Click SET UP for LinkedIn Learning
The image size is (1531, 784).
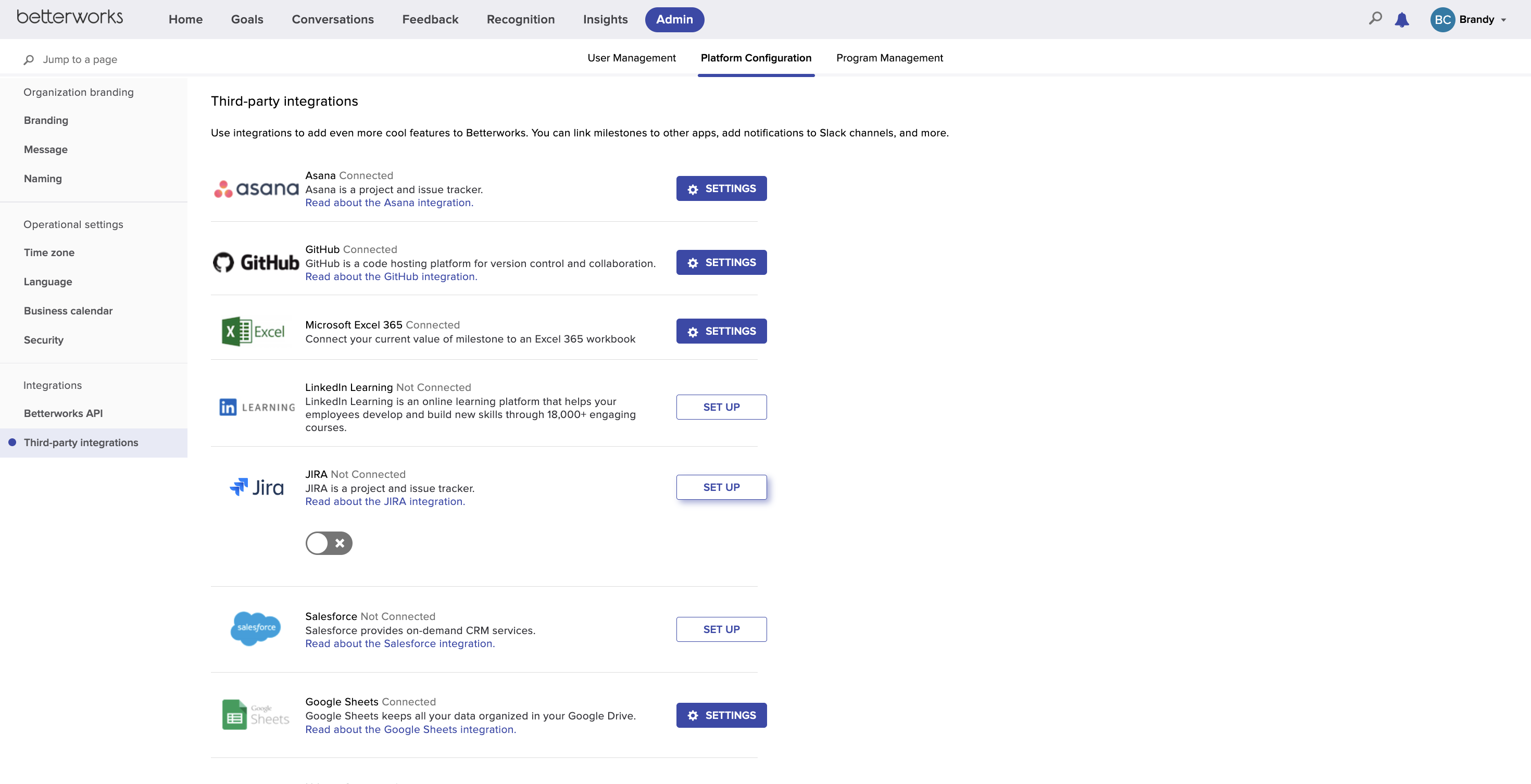coord(722,407)
